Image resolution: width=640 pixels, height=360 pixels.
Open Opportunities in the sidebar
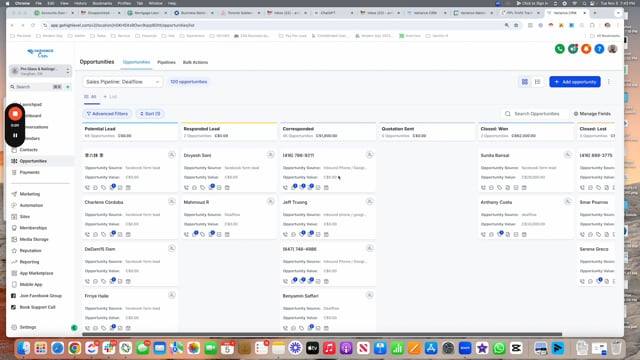(33, 161)
